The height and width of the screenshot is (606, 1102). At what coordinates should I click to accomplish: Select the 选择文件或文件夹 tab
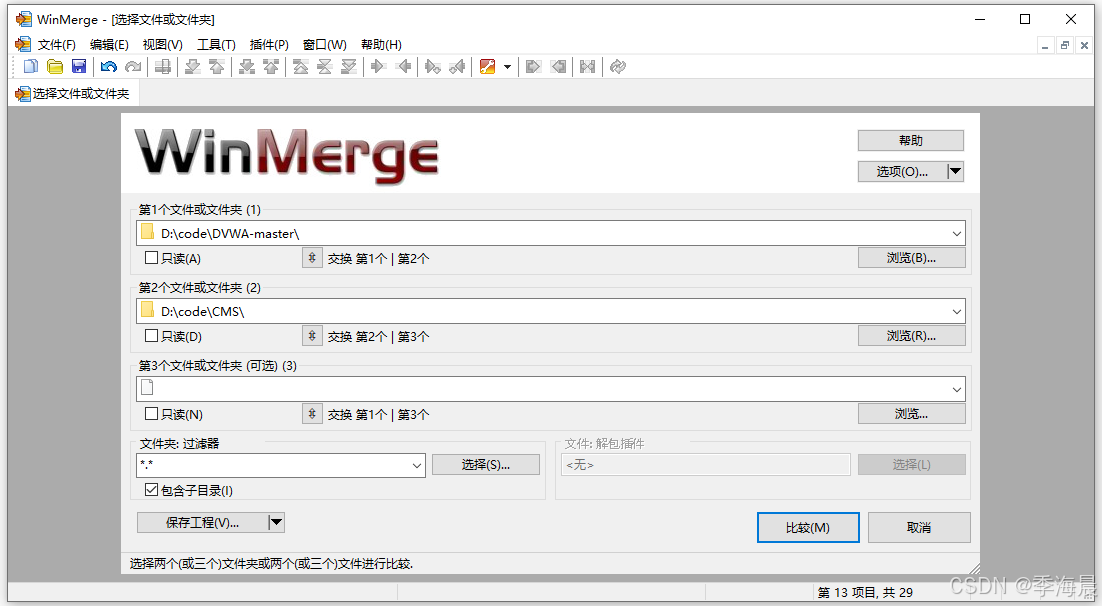(x=73, y=94)
